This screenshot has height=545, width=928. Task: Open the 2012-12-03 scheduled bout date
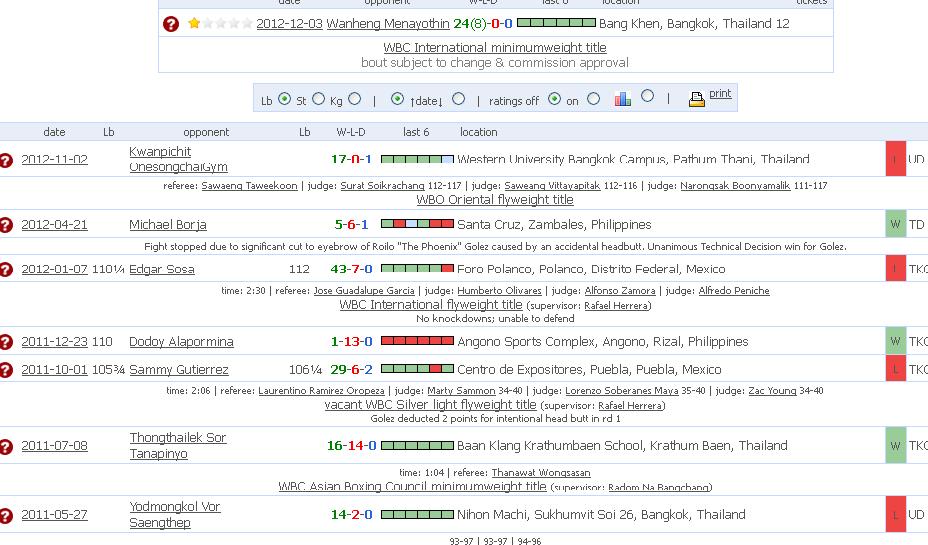(x=289, y=24)
